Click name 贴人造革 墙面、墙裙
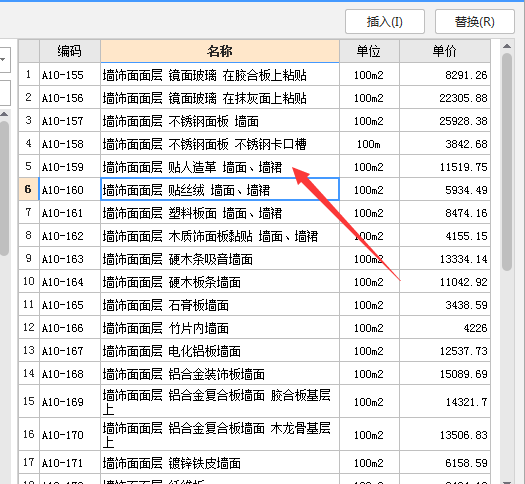 tap(220, 167)
